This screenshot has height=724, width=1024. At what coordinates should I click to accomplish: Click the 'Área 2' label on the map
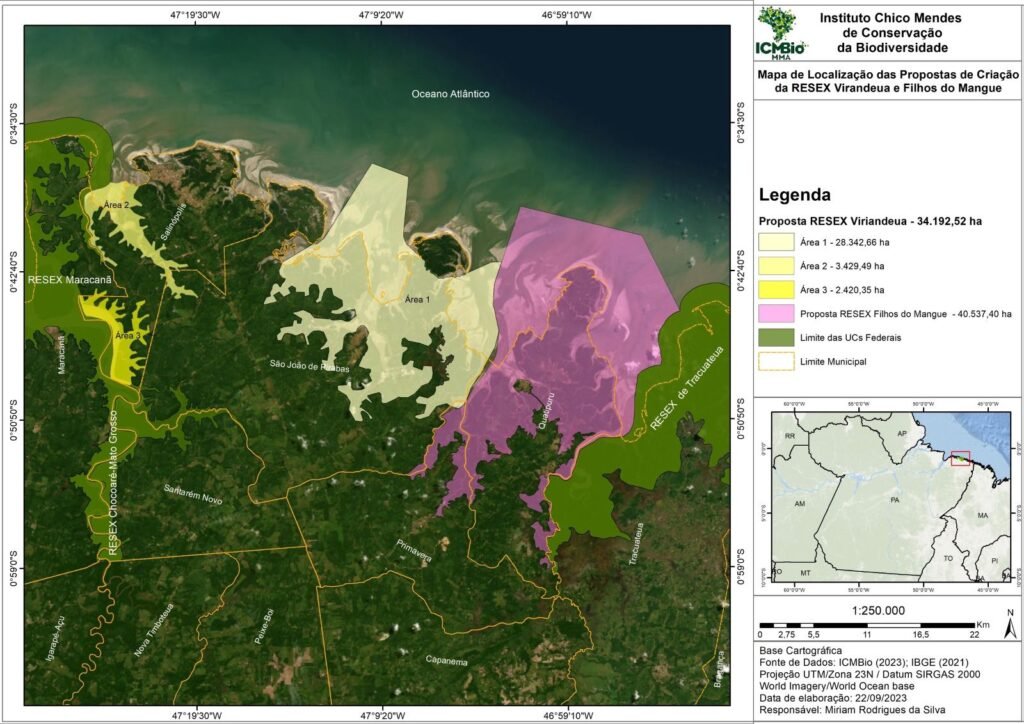pos(116,205)
